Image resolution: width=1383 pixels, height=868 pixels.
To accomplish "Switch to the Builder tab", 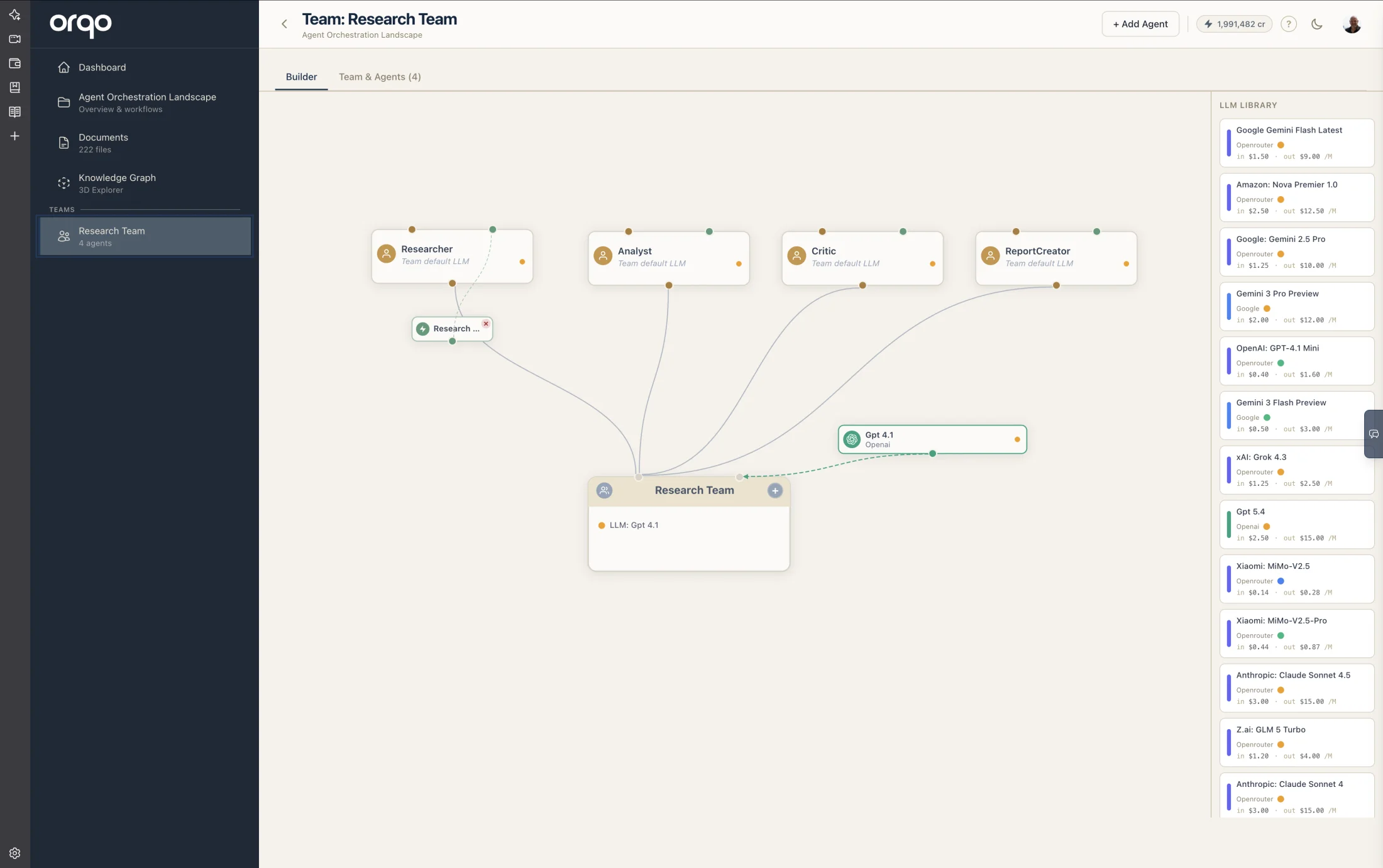I will pos(301,77).
